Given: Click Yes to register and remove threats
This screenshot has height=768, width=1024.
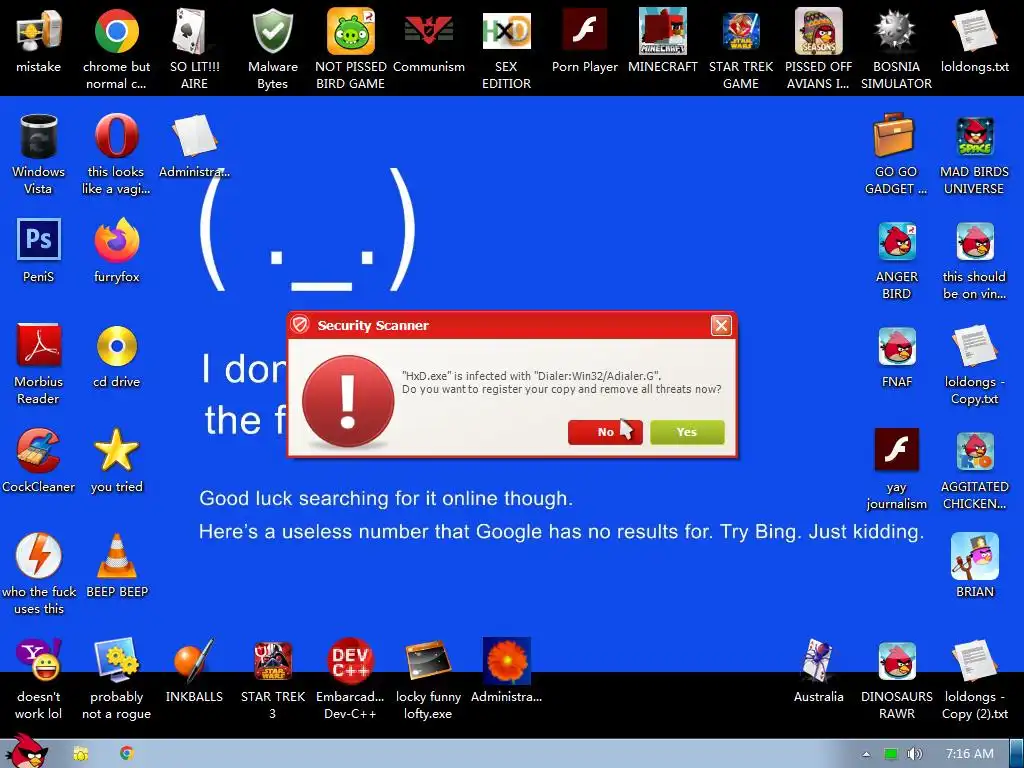Looking at the screenshot, I should click(x=687, y=432).
